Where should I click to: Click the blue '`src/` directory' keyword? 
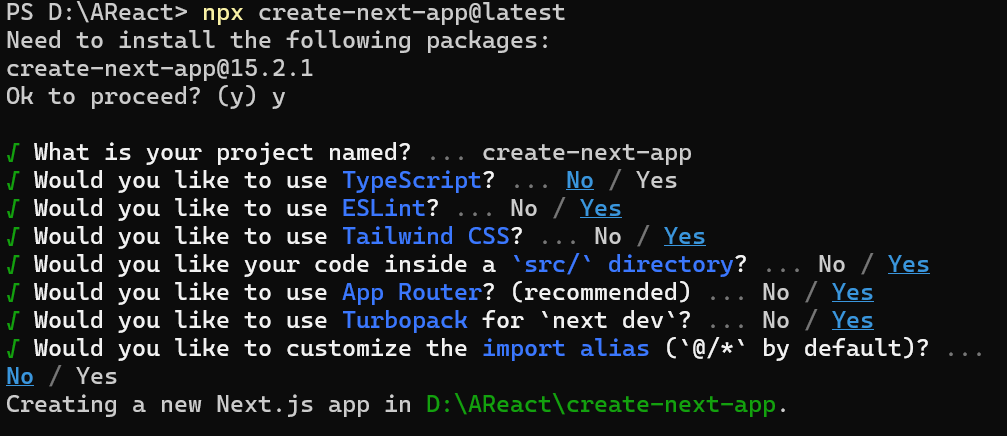[x=622, y=264]
